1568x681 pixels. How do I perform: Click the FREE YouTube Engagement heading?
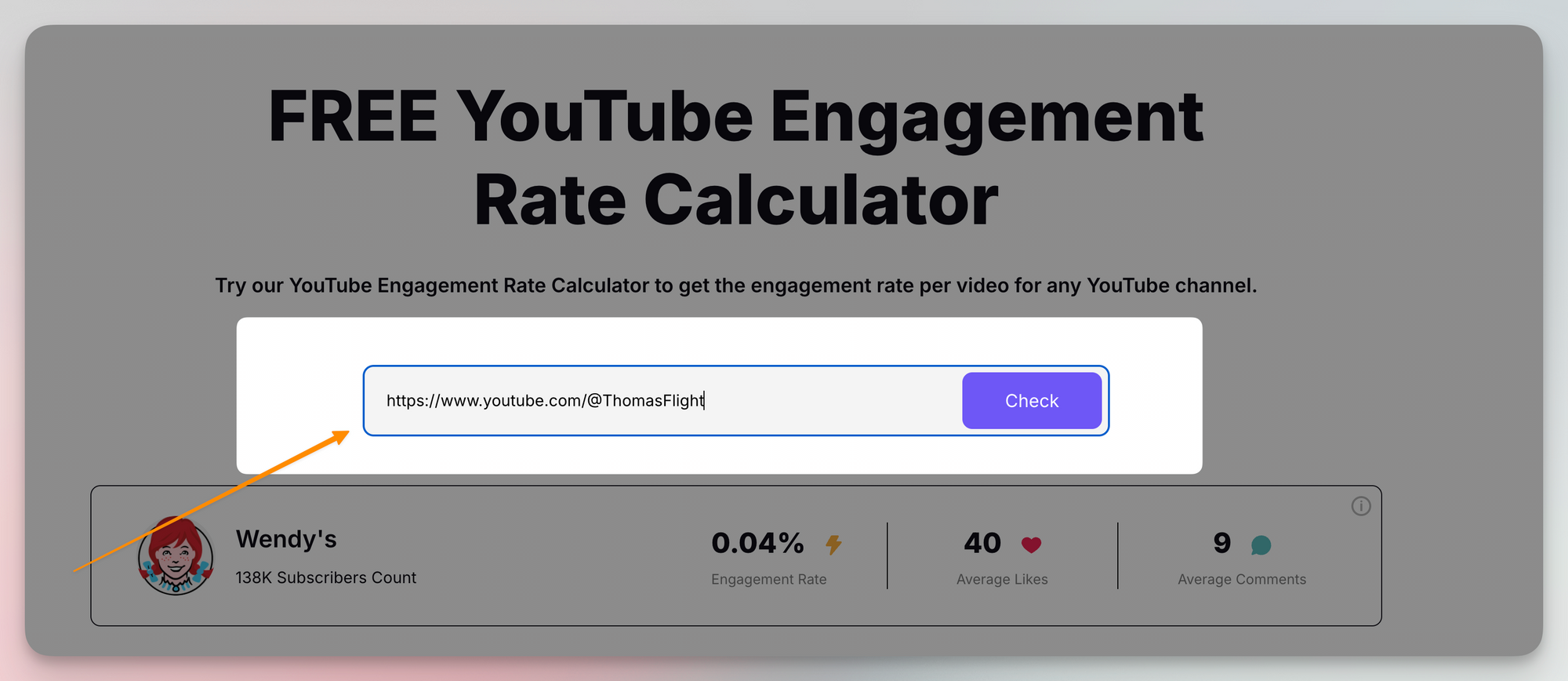pyautogui.click(x=735, y=116)
